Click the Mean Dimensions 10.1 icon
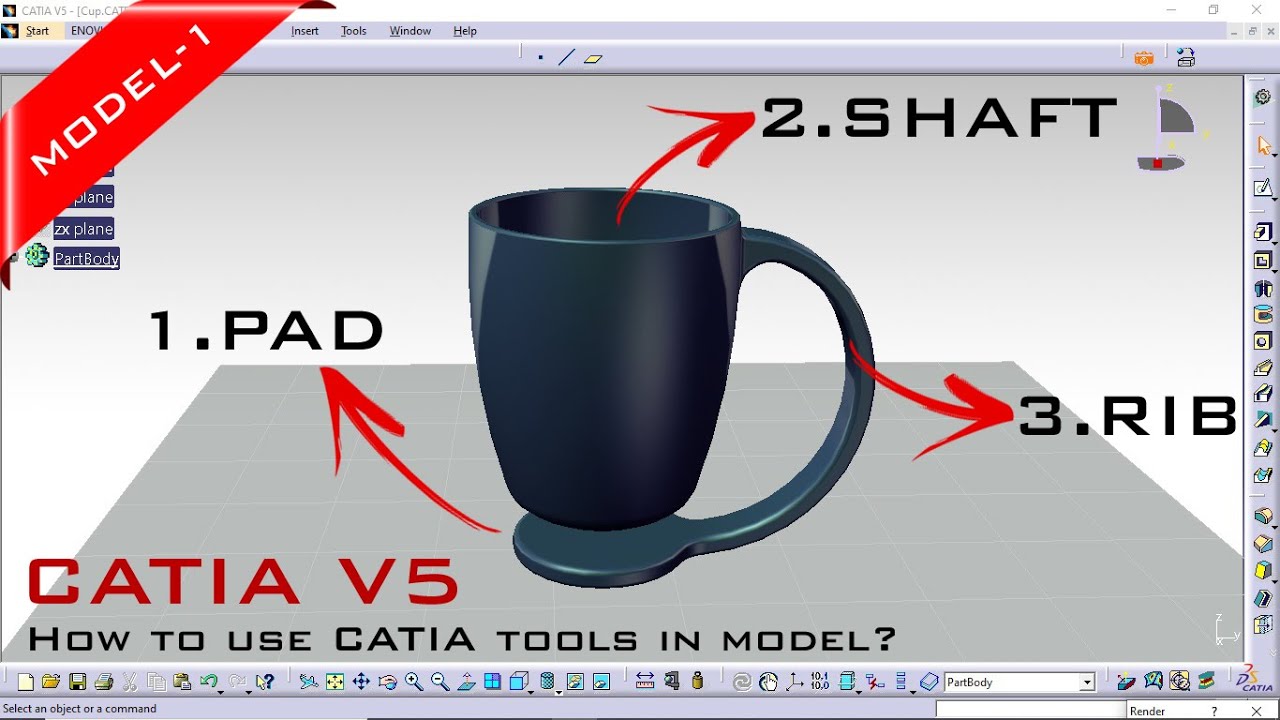The image size is (1280, 720). (x=820, y=681)
